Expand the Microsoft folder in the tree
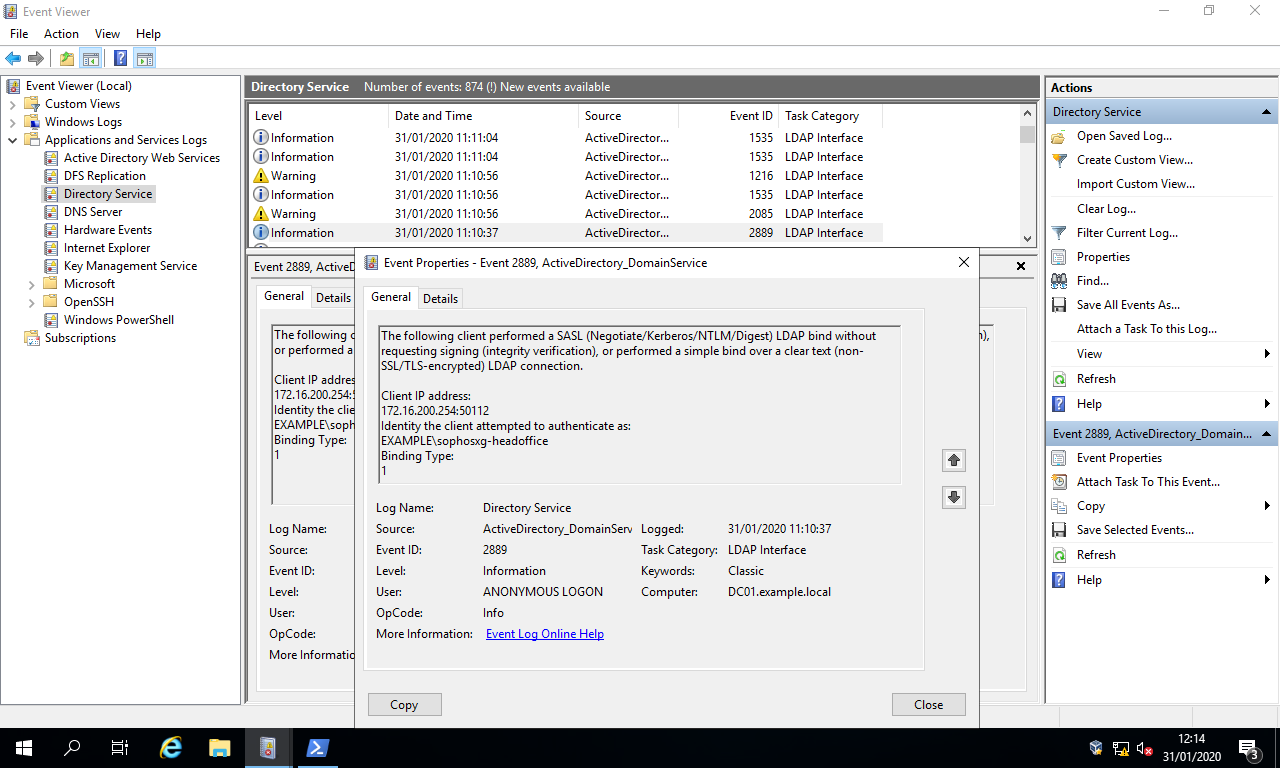 (x=31, y=283)
